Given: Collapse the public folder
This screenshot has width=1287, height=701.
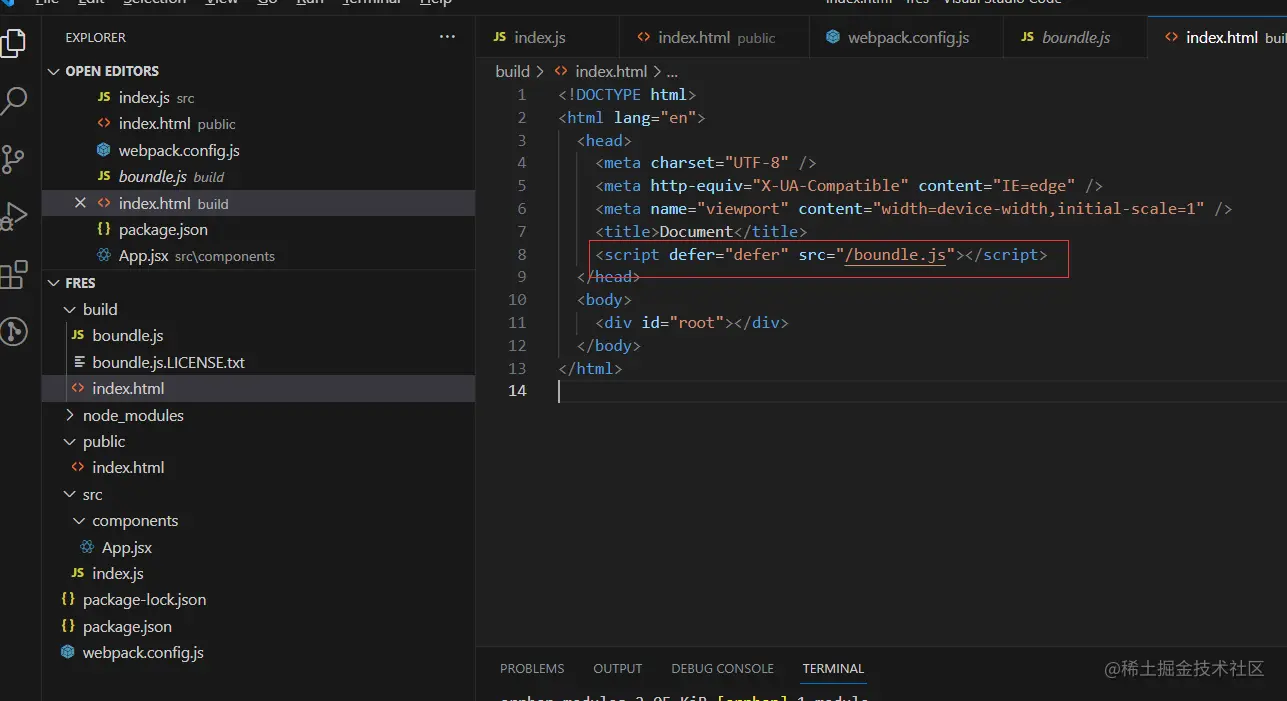Looking at the screenshot, I should [x=69, y=441].
